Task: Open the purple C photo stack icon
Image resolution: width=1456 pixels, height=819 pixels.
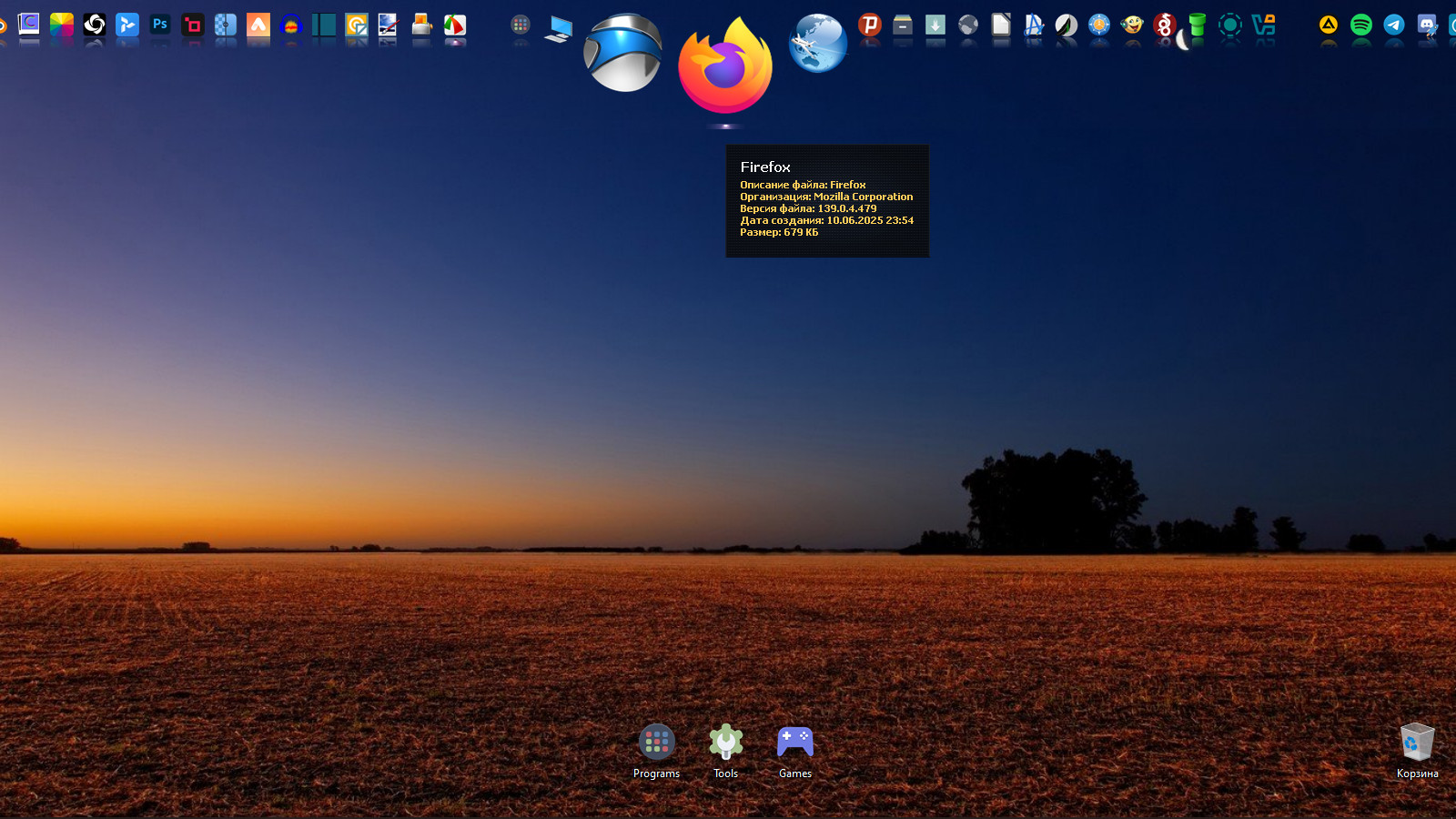Action: tap(29, 25)
